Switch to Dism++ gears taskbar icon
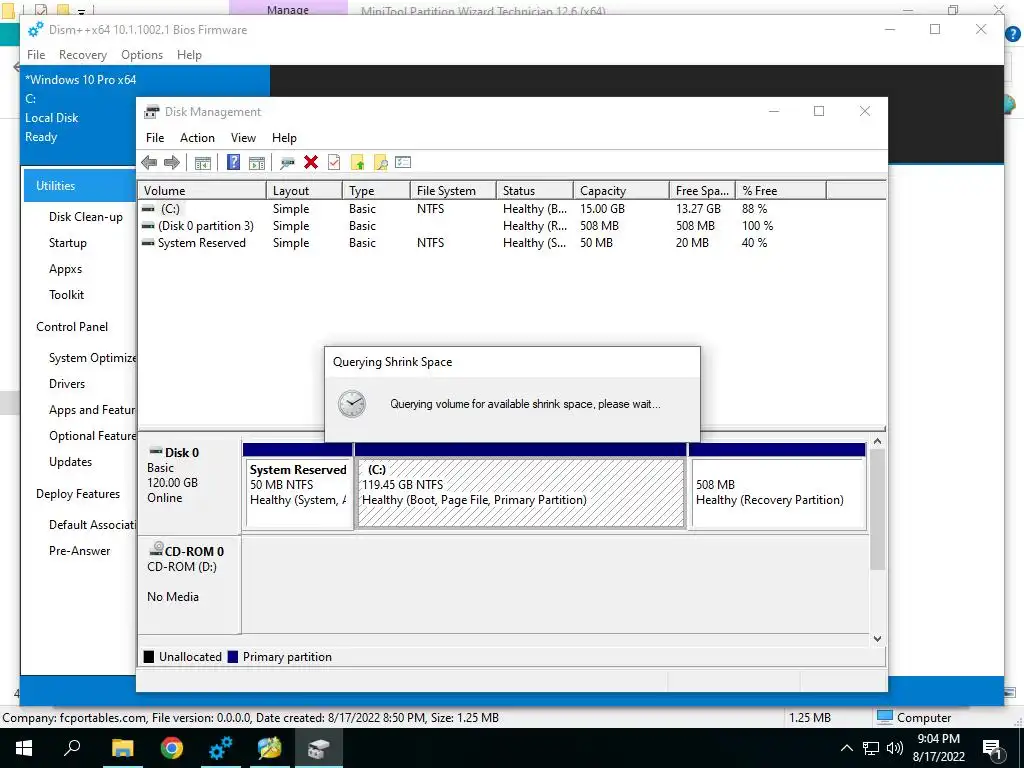 [221, 748]
